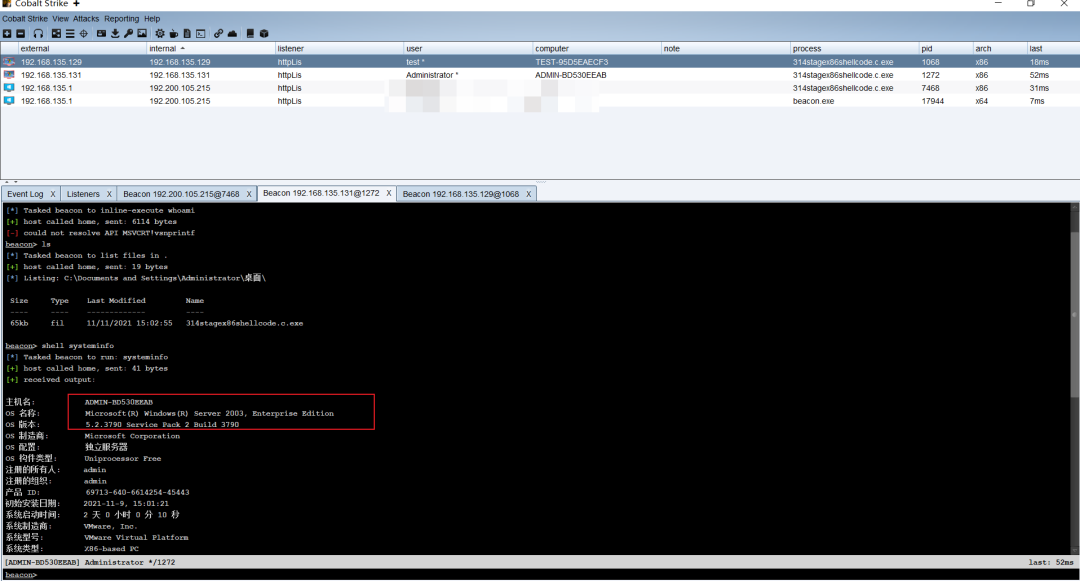
Task: Close the Beacon 192.168.135.131@1272 tab
Action: [x=388, y=193]
